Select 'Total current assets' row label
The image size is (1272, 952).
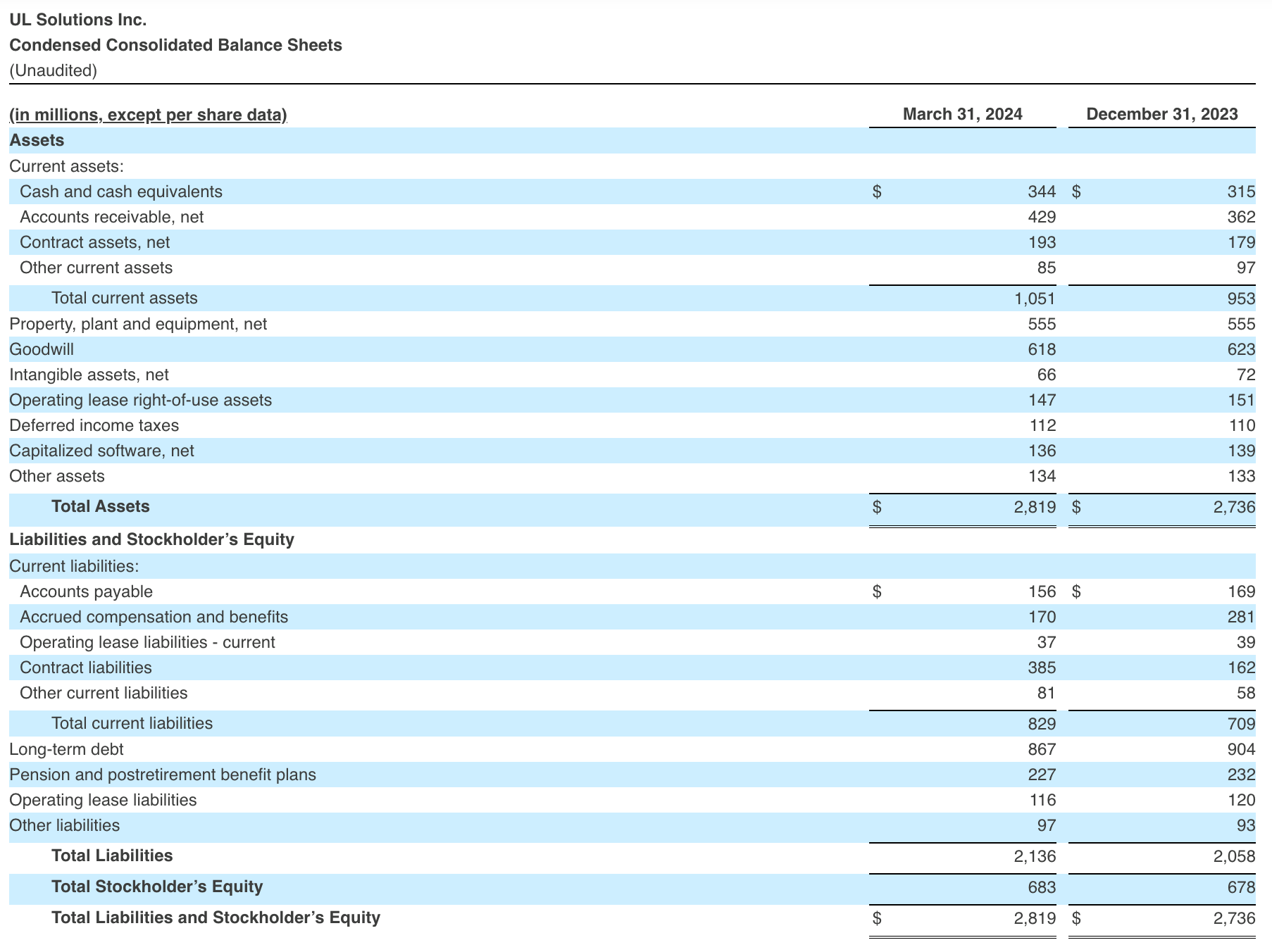pyautogui.click(x=125, y=298)
